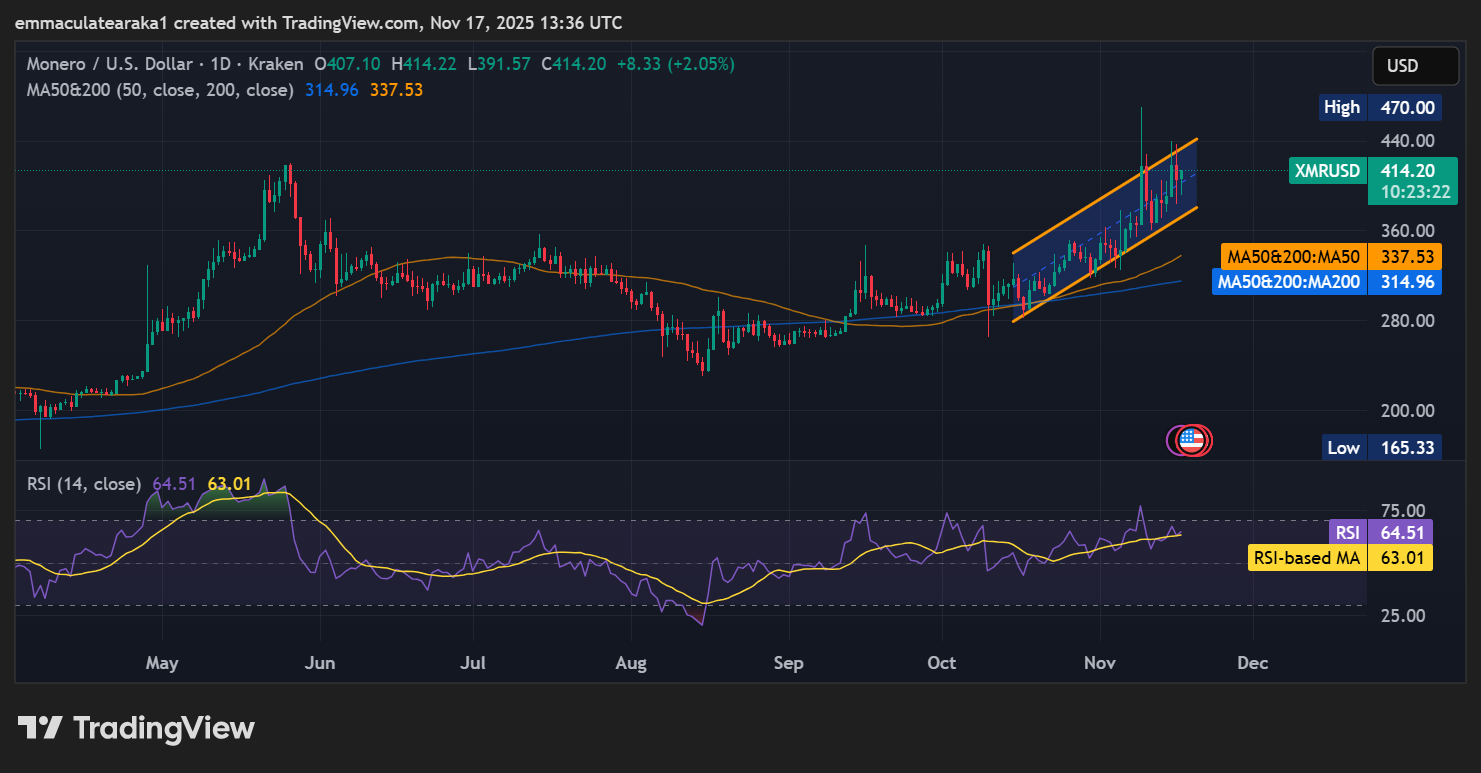The width and height of the screenshot is (1481, 773).
Task: Click the XMRUSD green price tag
Action: [x=1328, y=171]
